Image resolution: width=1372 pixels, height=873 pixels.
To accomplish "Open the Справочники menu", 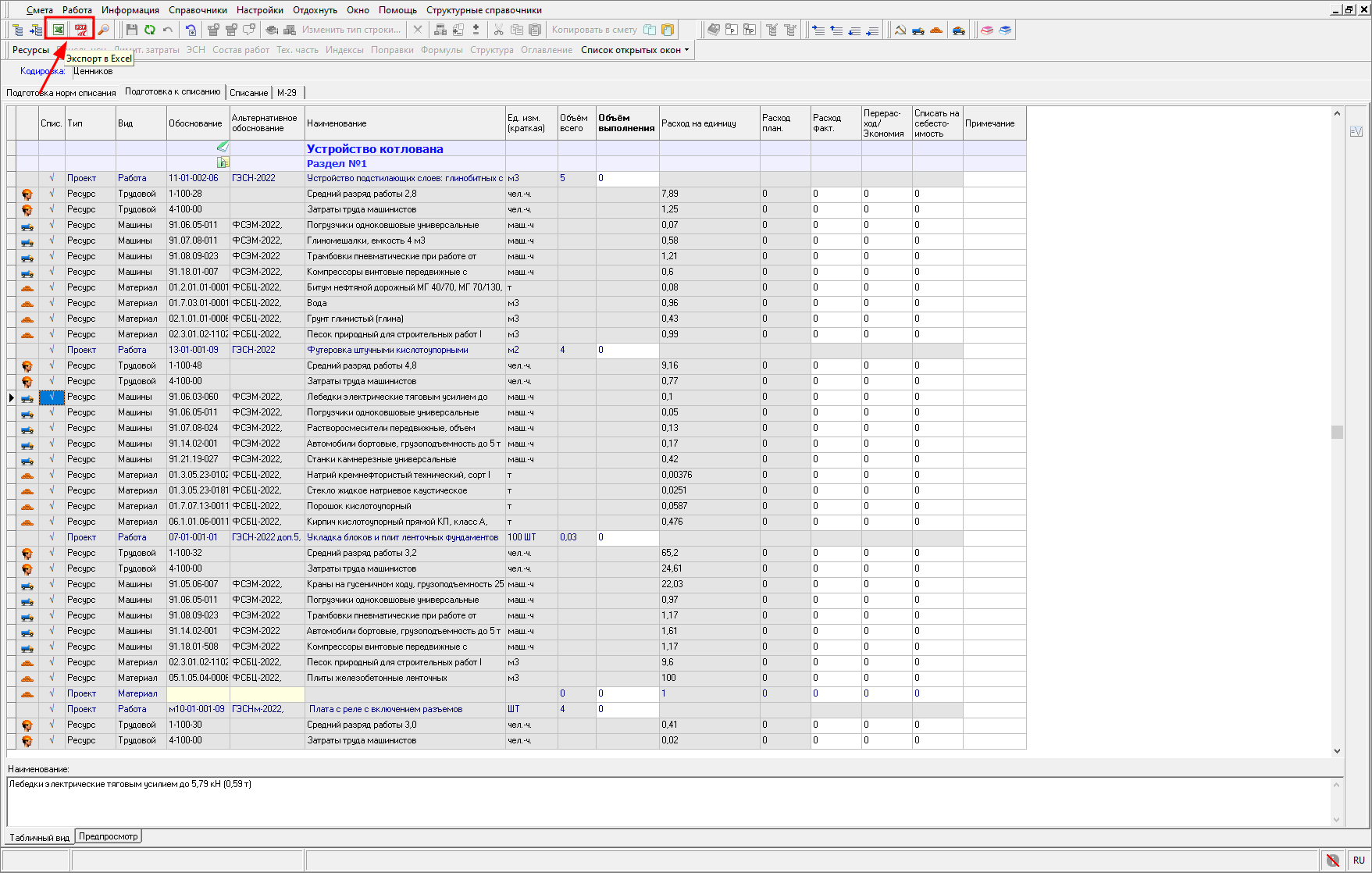I will pyautogui.click(x=198, y=10).
